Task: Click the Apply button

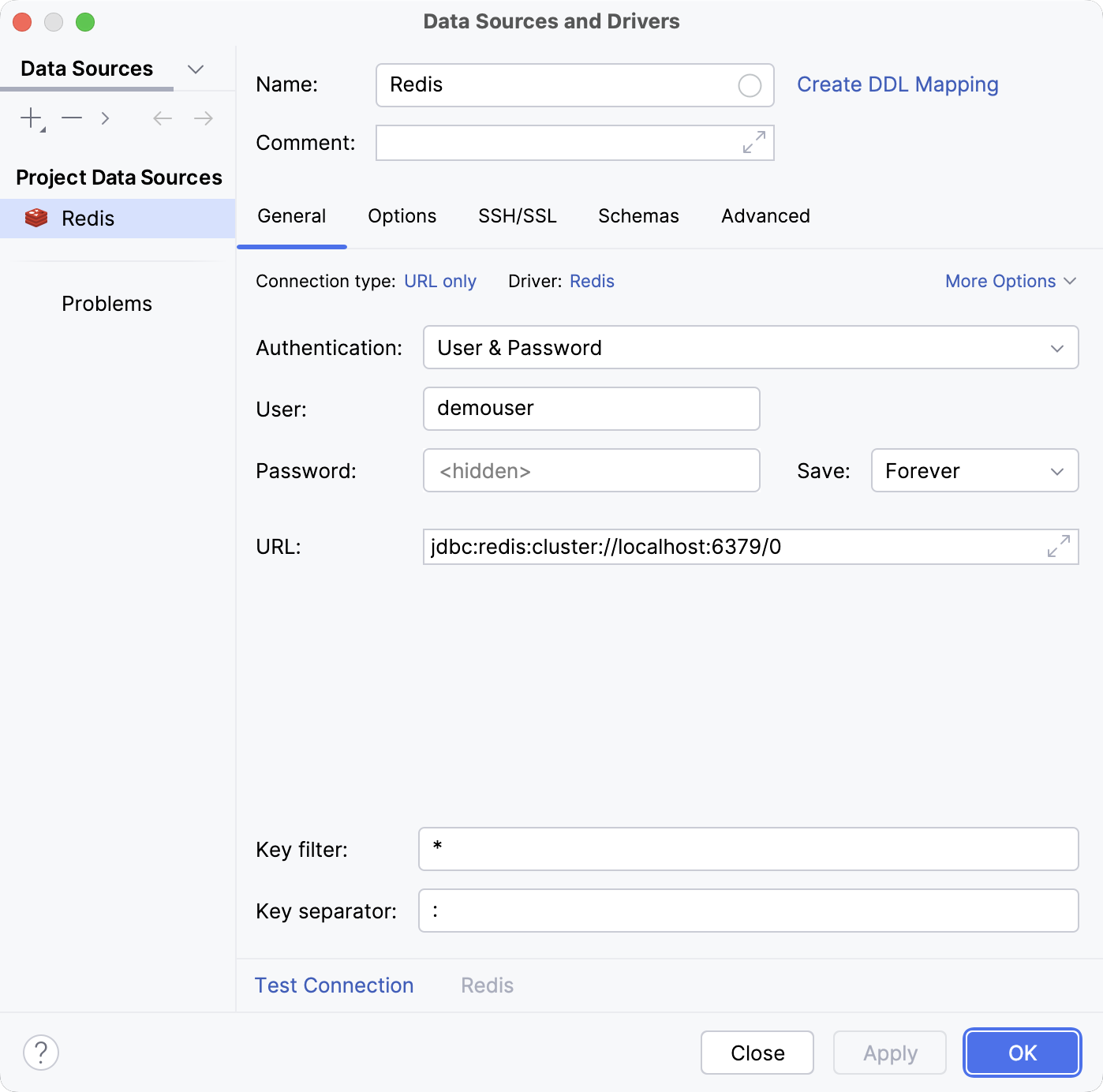Action: click(x=889, y=1053)
